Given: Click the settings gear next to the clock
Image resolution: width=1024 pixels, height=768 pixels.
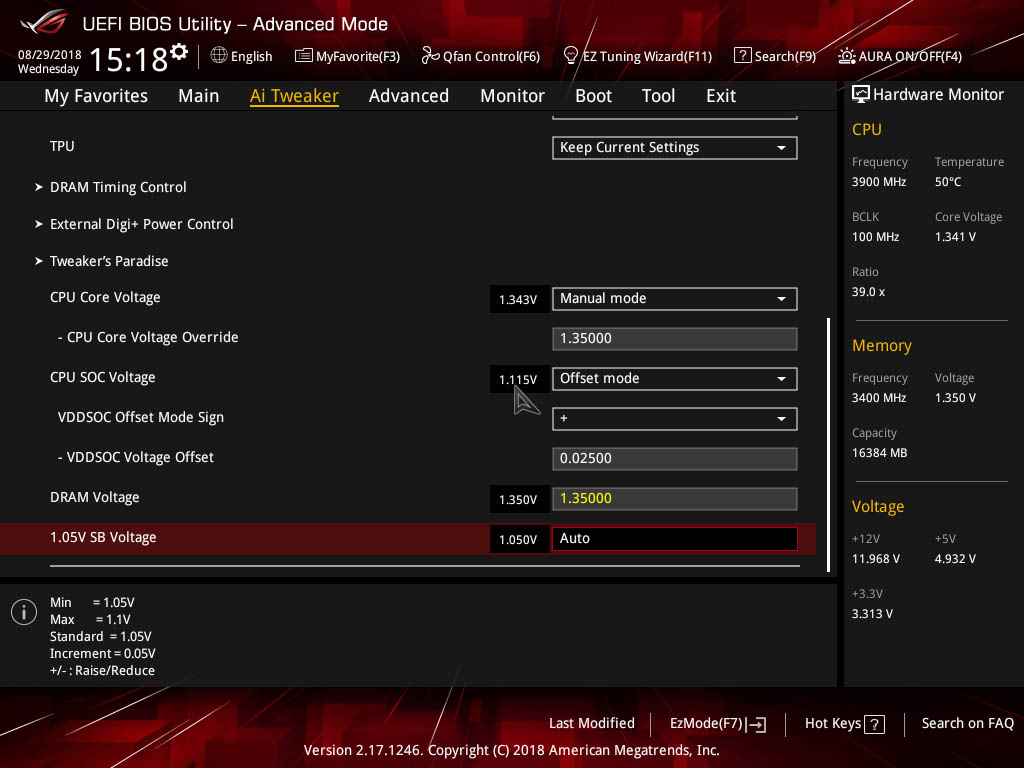Looking at the screenshot, I should [x=179, y=52].
